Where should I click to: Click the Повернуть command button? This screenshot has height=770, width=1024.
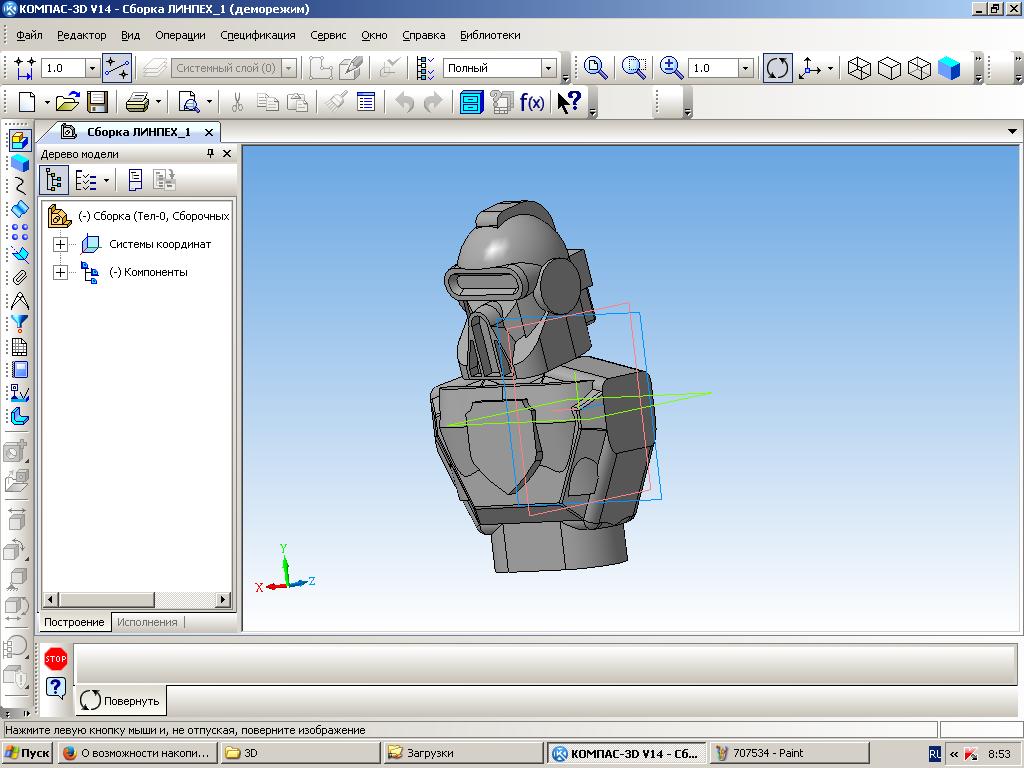point(121,701)
